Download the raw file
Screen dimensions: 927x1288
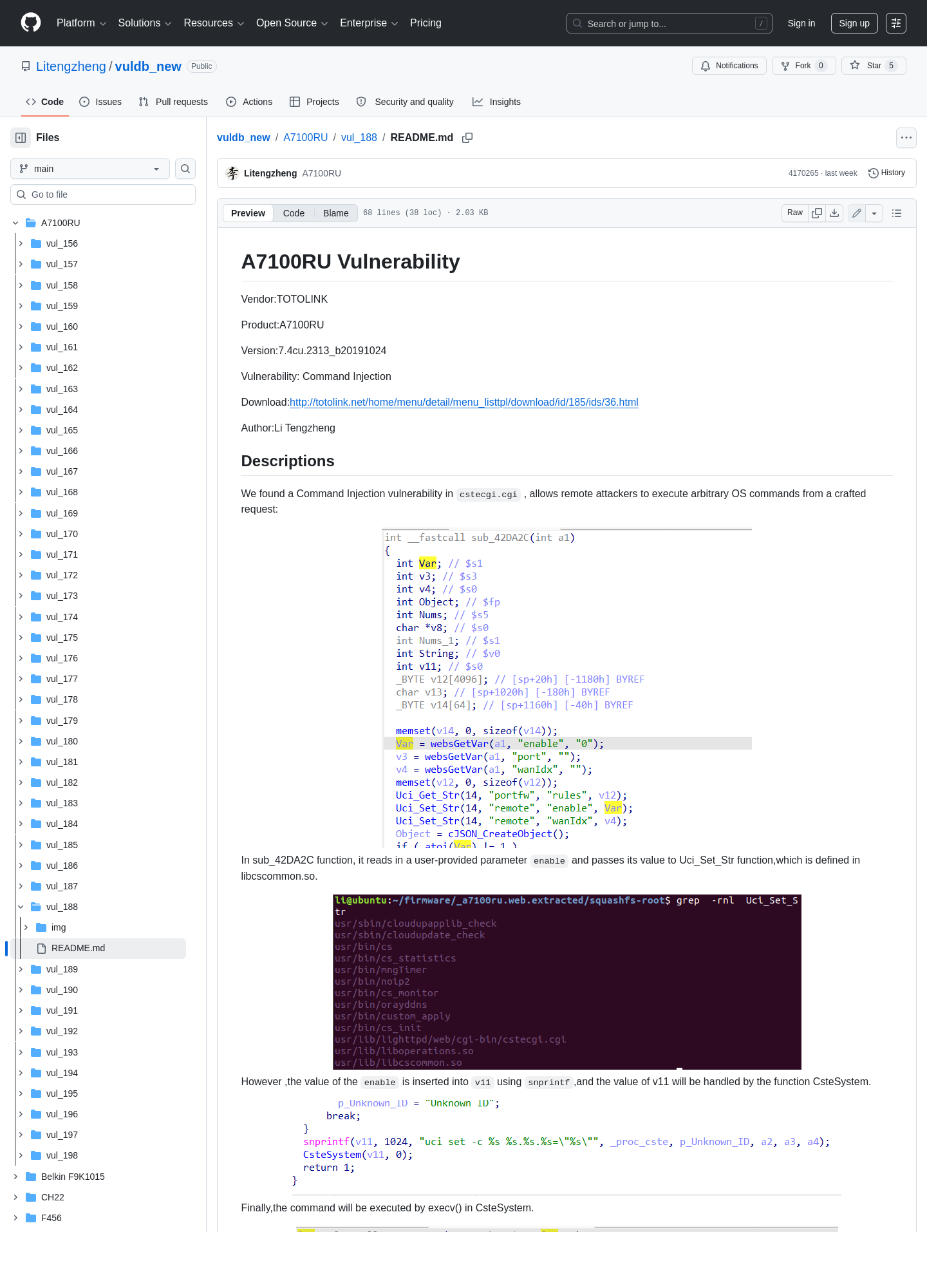click(834, 213)
